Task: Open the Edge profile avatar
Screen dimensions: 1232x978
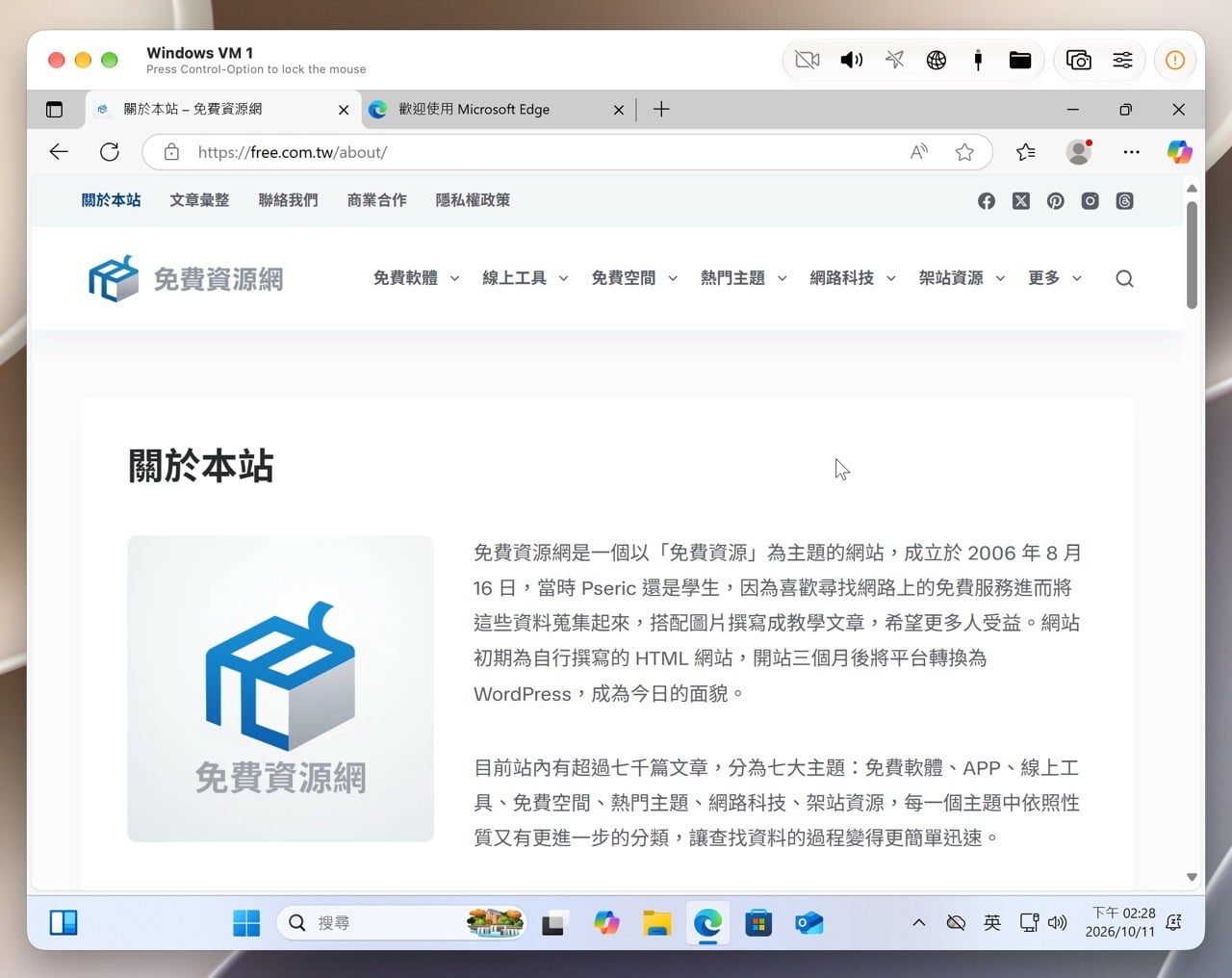Action: point(1079,152)
